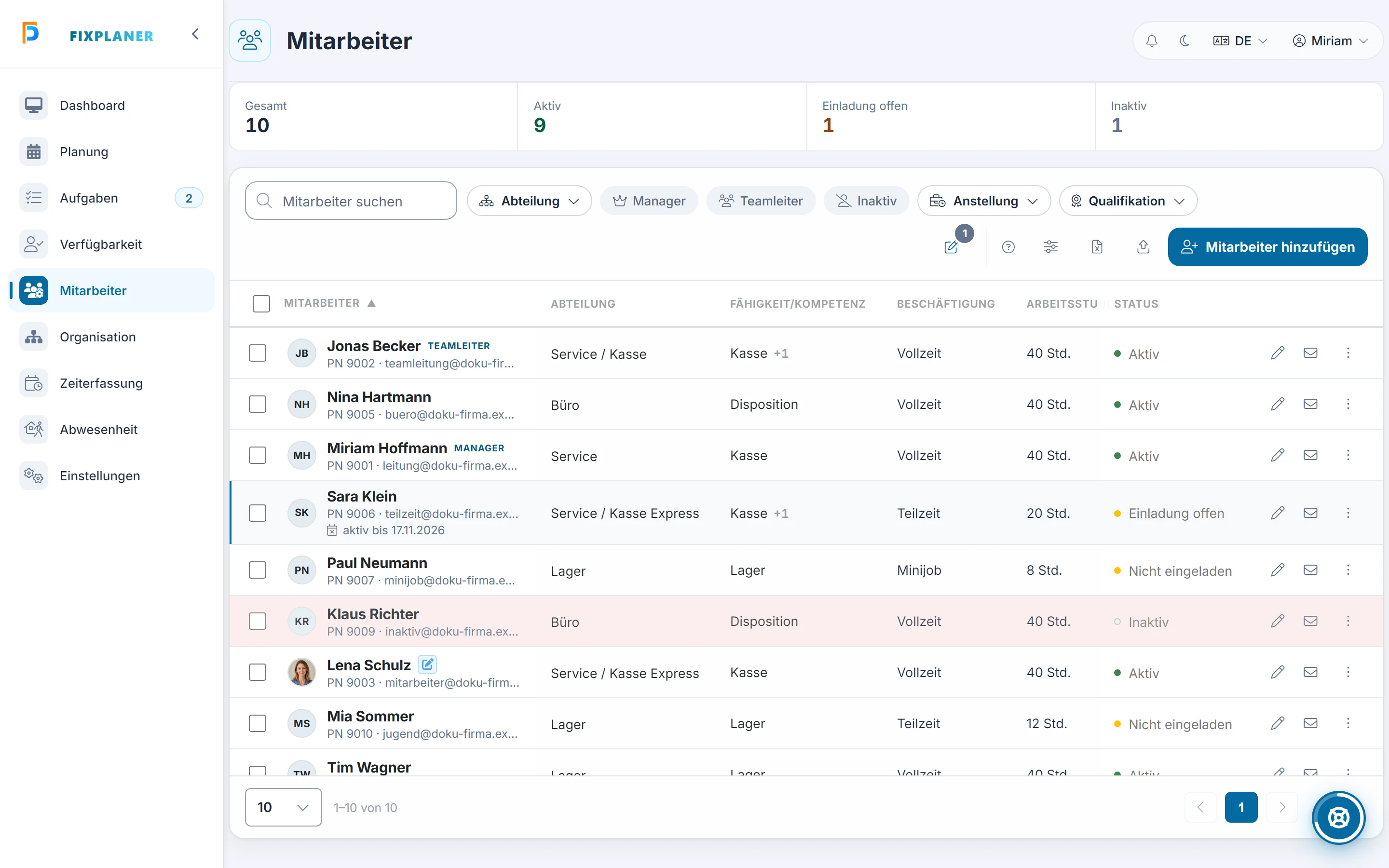Screen dimensions: 1389x868
Task: Open Zeiterfassung in sidebar
Action: 112,383
